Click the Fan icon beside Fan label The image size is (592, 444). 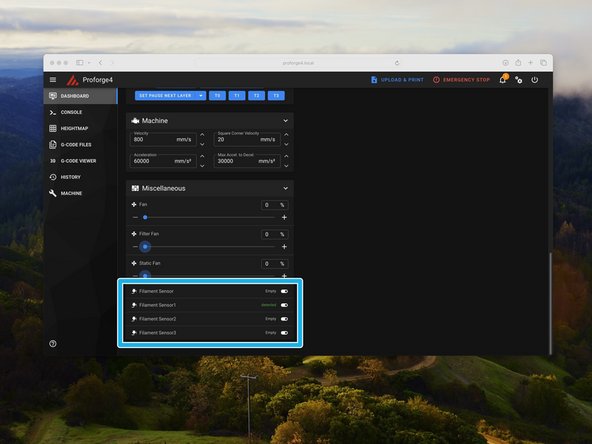[134, 204]
